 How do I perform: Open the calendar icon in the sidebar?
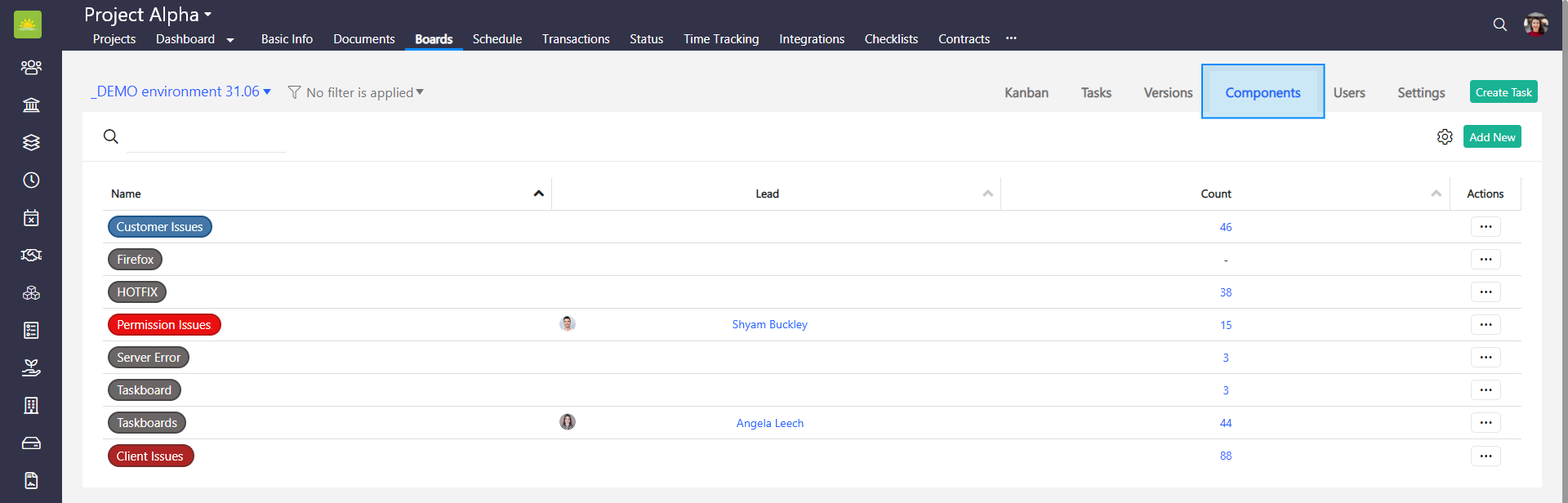tap(31, 217)
